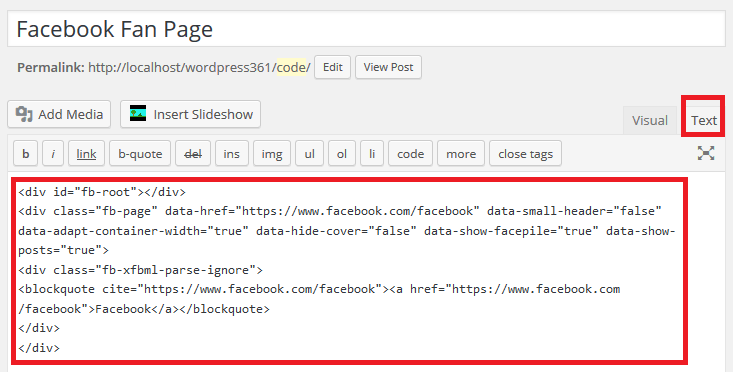The image size is (733, 372).
Task: Switch to the Text editor tab
Action: (704, 121)
